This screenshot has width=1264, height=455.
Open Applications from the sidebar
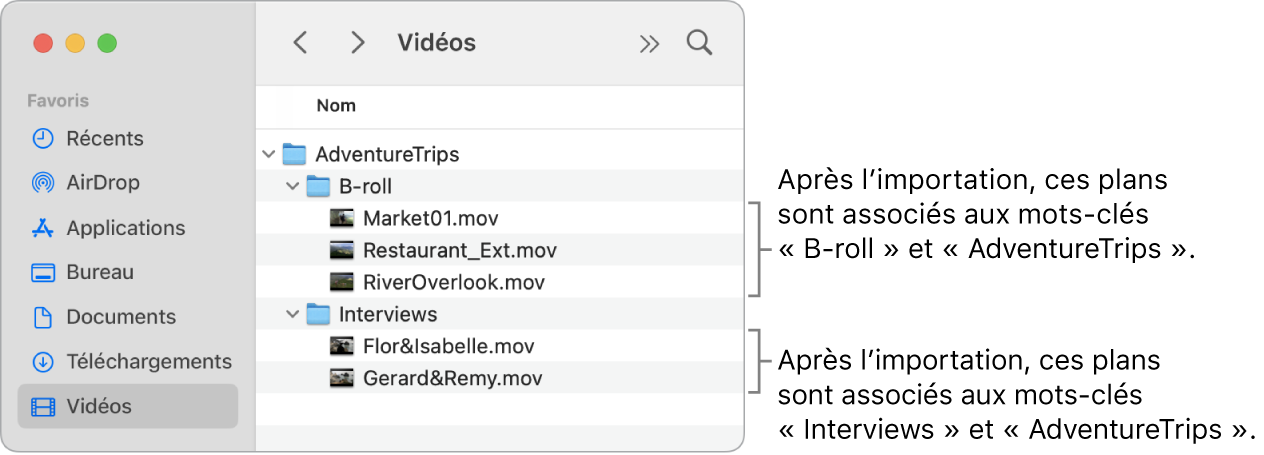pyautogui.click(x=125, y=228)
